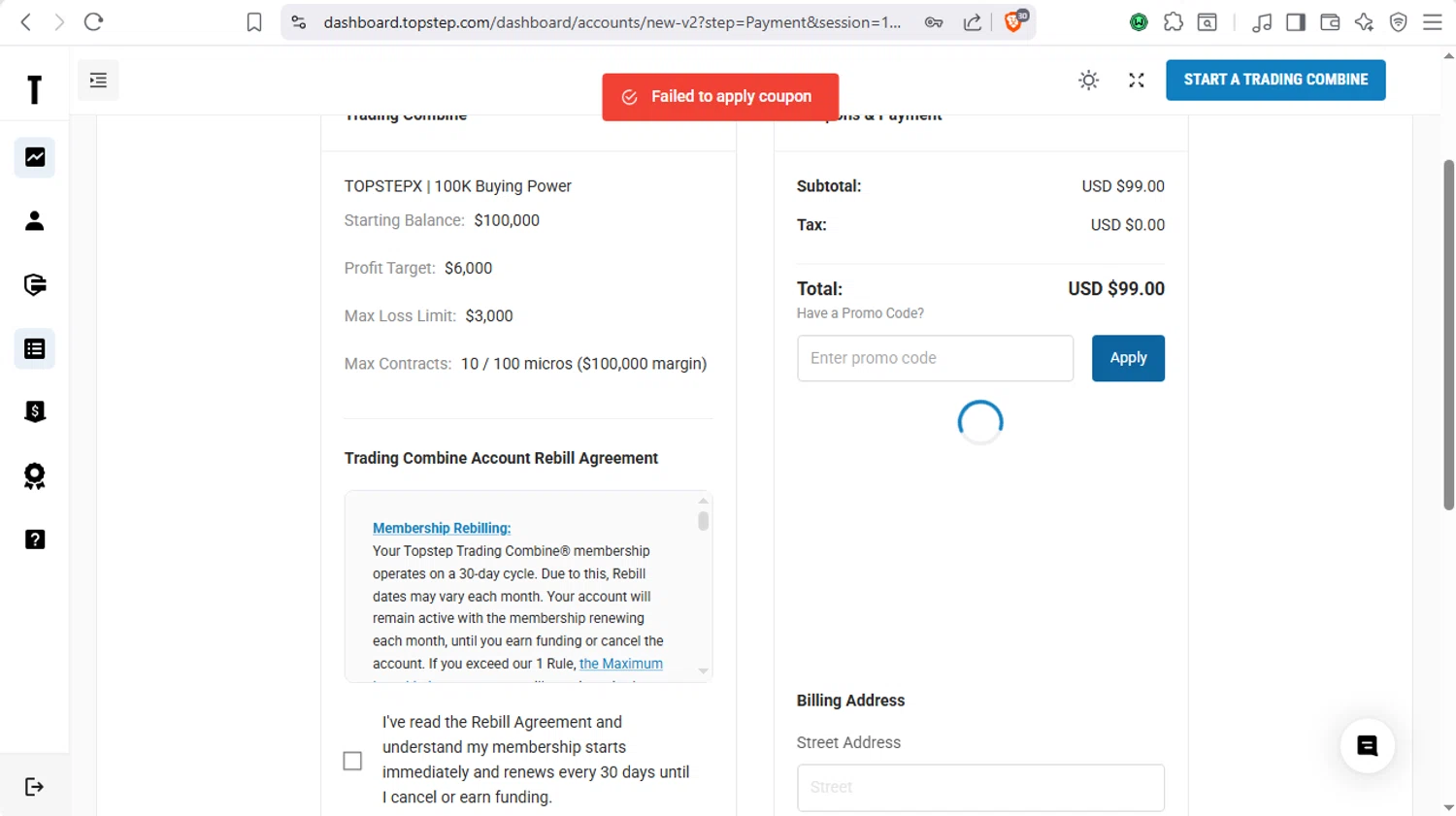This screenshot has height=816, width=1456.
Task: Click the page vertical scrollbar thumb
Action: (x=1448, y=335)
